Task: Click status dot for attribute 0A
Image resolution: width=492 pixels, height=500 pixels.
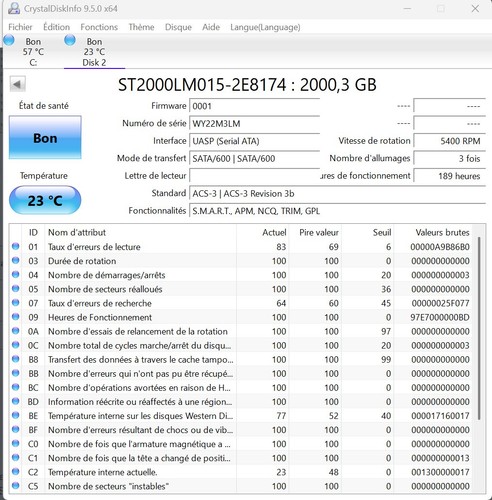Action: click(15, 331)
